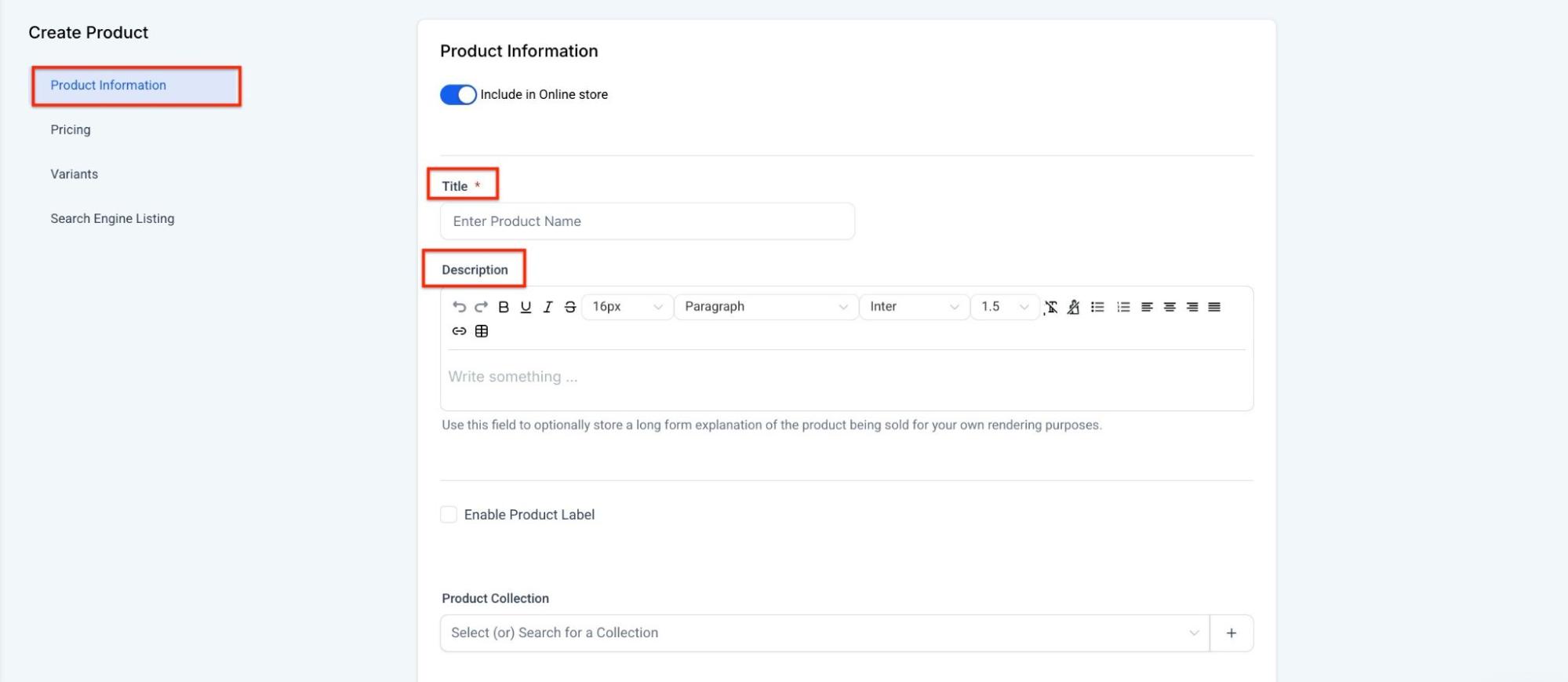Click the clear formatting icon

tap(1051, 307)
